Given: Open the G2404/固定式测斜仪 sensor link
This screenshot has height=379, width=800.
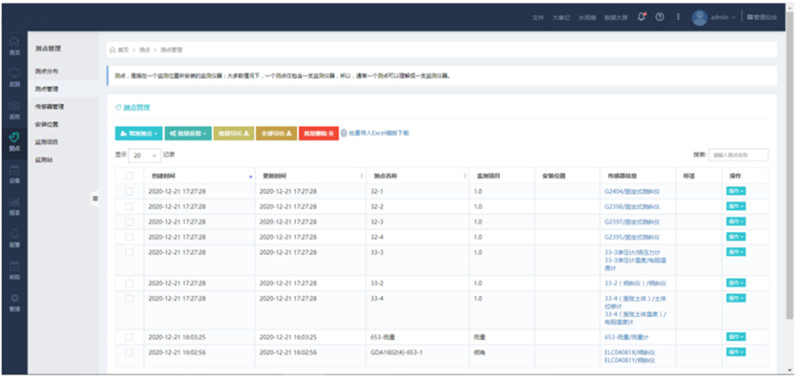Looking at the screenshot, I should 632,192.
